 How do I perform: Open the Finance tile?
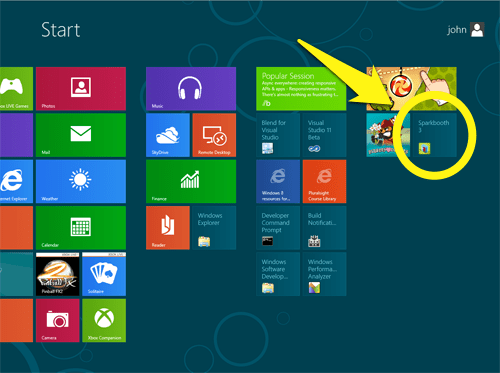[x=191, y=181]
